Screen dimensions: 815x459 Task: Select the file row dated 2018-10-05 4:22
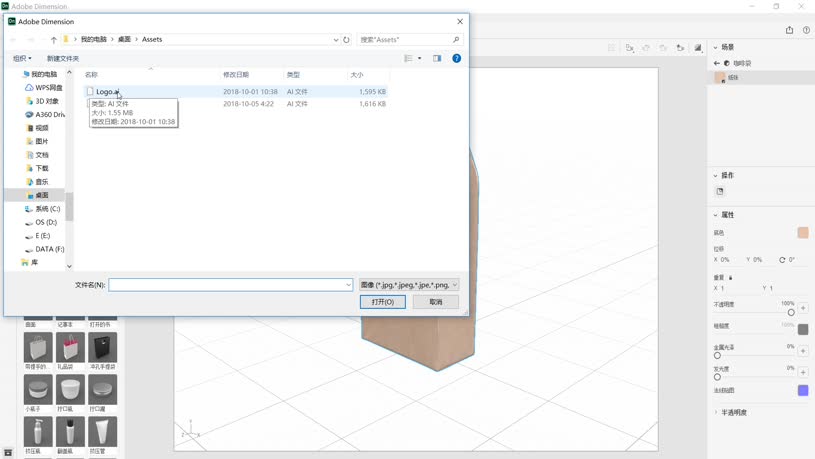coord(235,104)
